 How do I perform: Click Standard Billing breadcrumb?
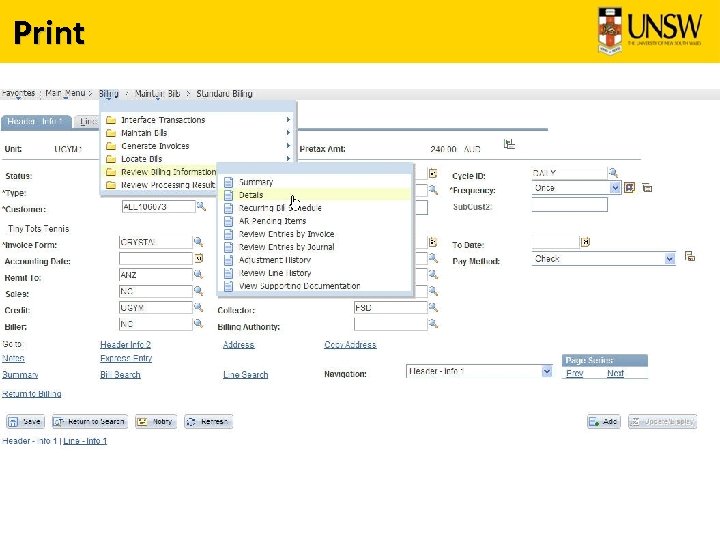224,94
